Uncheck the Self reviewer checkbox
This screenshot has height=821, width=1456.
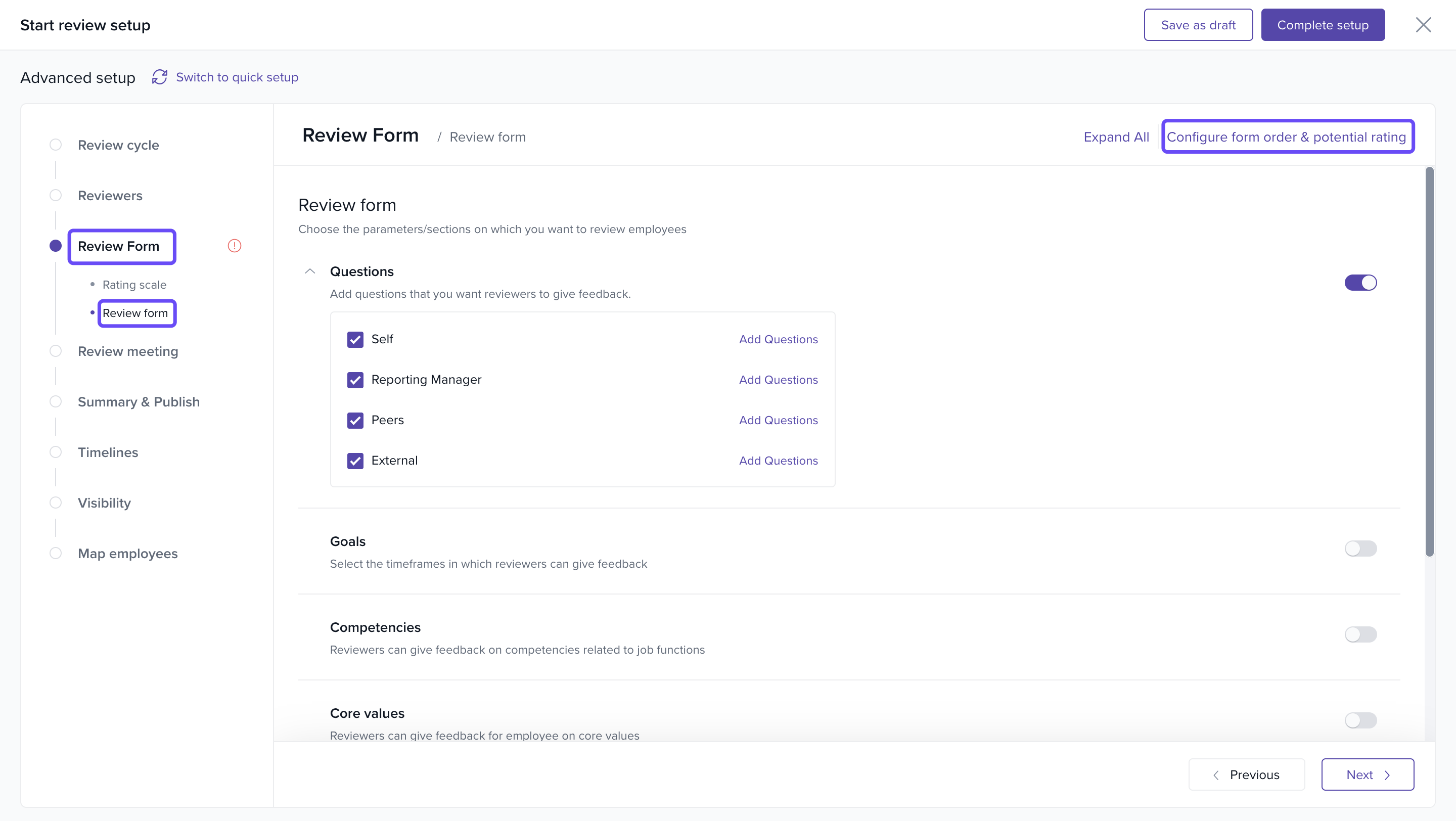[355, 339]
